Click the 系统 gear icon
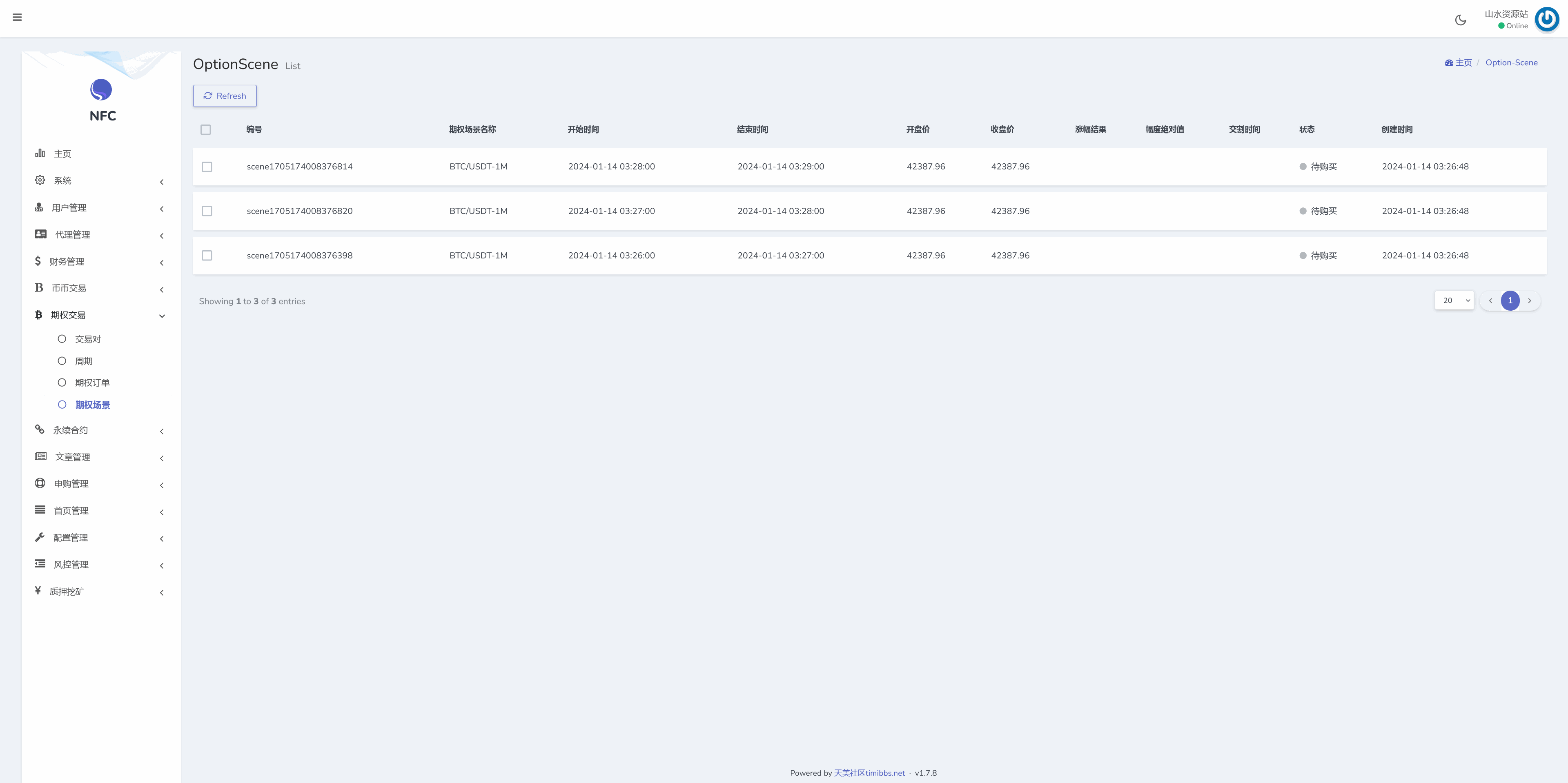 point(40,180)
